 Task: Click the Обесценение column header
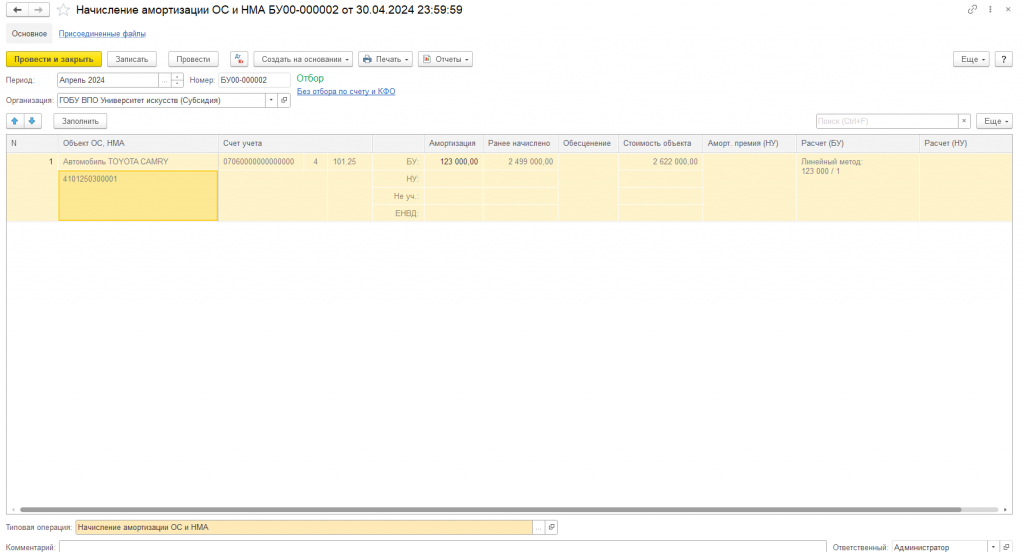coord(586,143)
